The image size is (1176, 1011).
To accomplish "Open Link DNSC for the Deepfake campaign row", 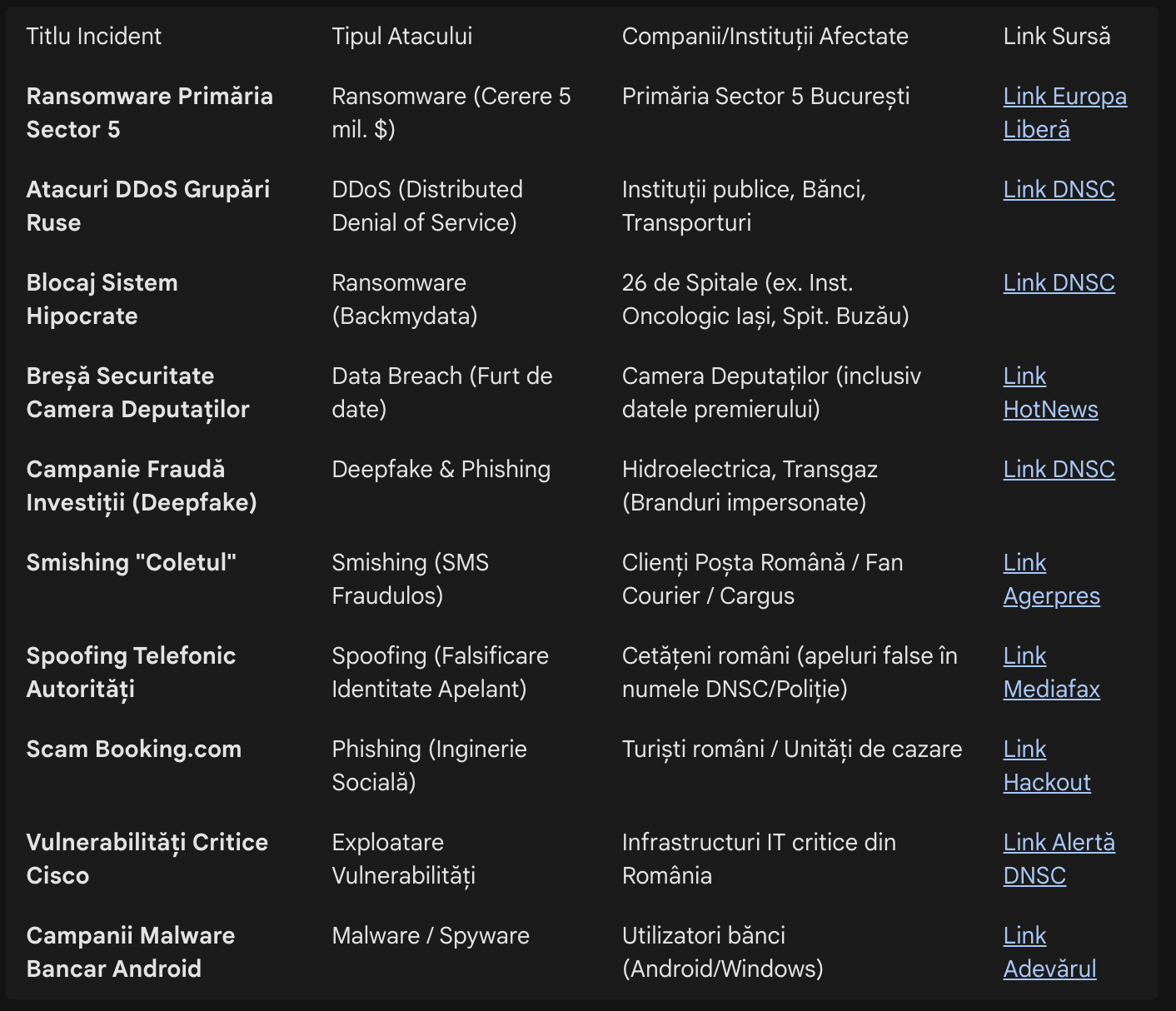I will pyautogui.click(x=1059, y=470).
